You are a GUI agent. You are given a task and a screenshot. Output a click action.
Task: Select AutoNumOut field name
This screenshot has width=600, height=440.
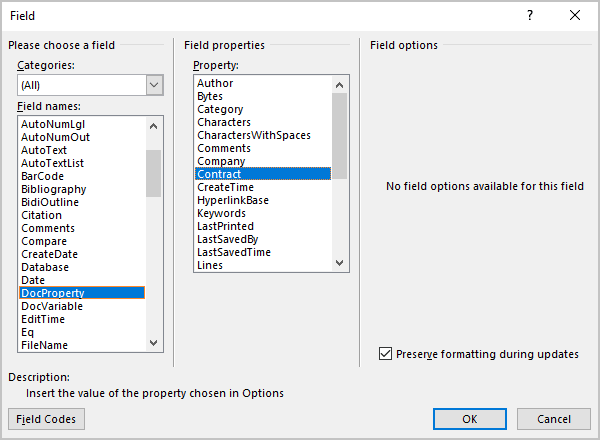[x=82, y=137]
